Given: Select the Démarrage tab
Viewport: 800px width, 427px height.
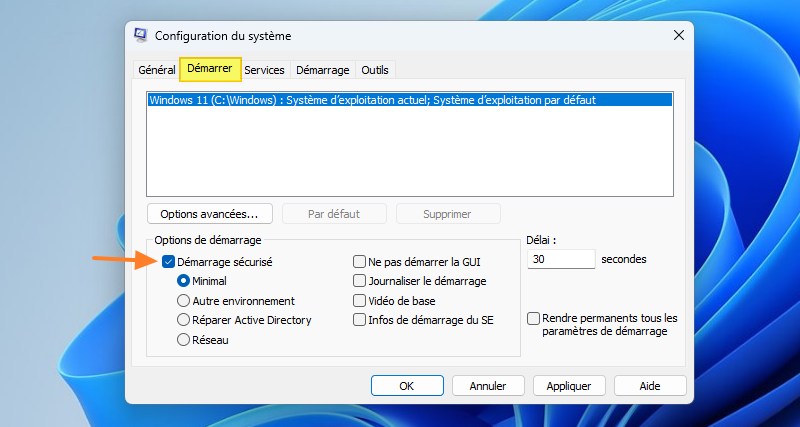Looking at the screenshot, I should [x=322, y=70].
